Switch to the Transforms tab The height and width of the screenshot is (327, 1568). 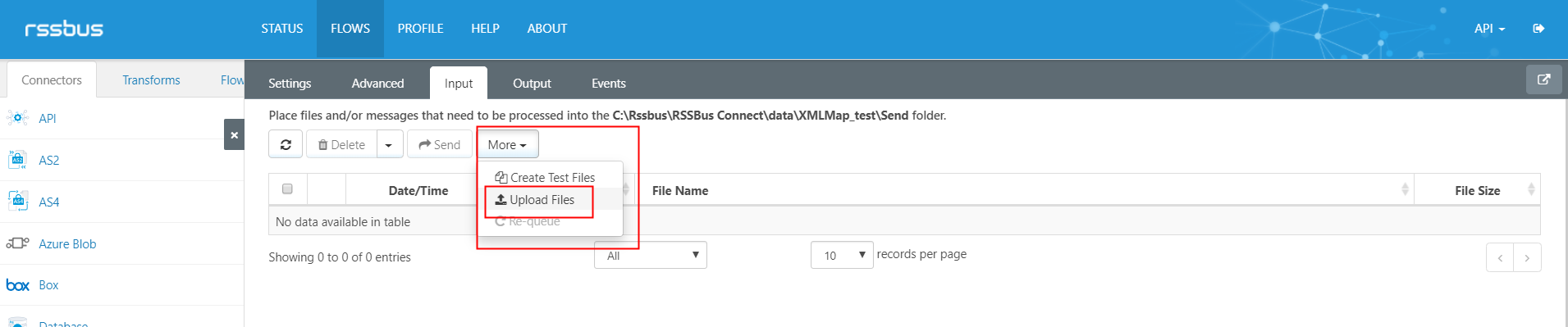pos(151,80)
